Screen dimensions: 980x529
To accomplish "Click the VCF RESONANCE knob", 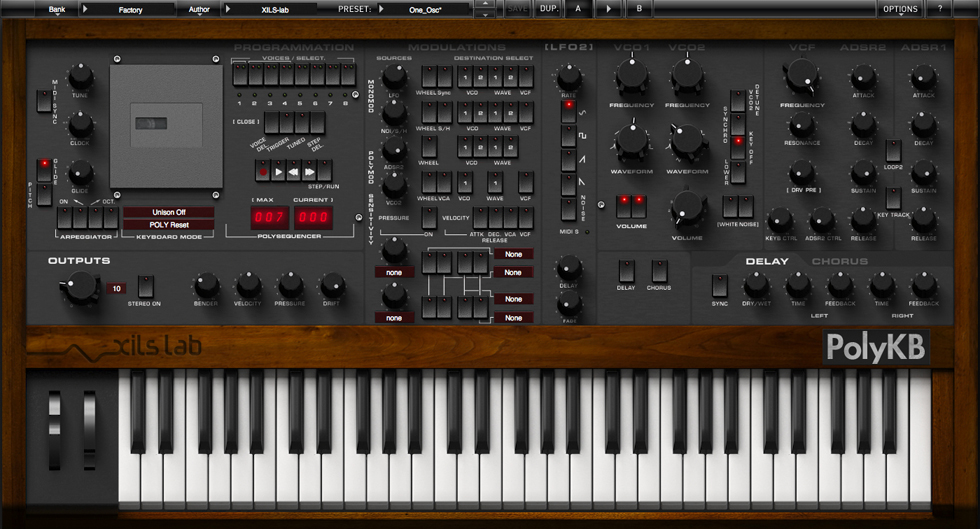I will click(801, 126).
